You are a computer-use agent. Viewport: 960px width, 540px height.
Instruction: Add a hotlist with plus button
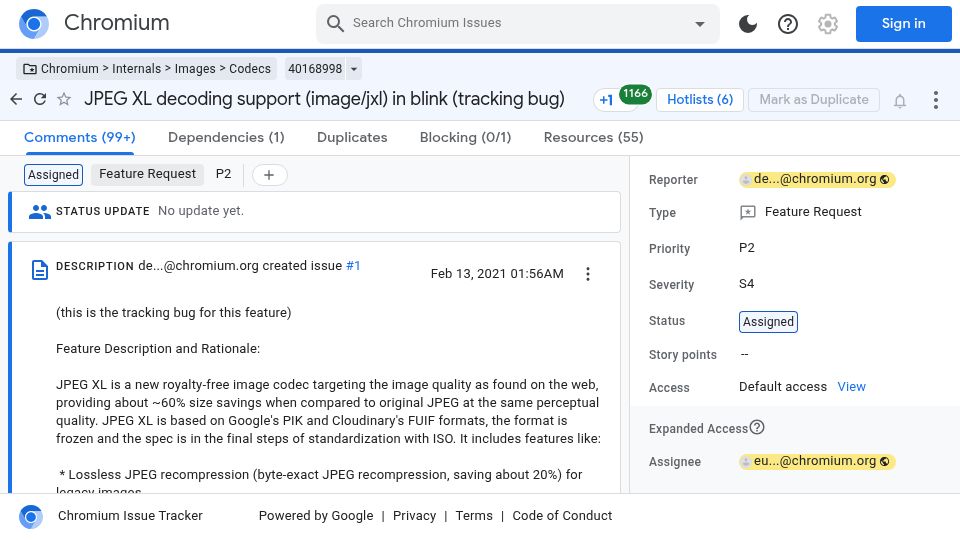pos(269,175)
